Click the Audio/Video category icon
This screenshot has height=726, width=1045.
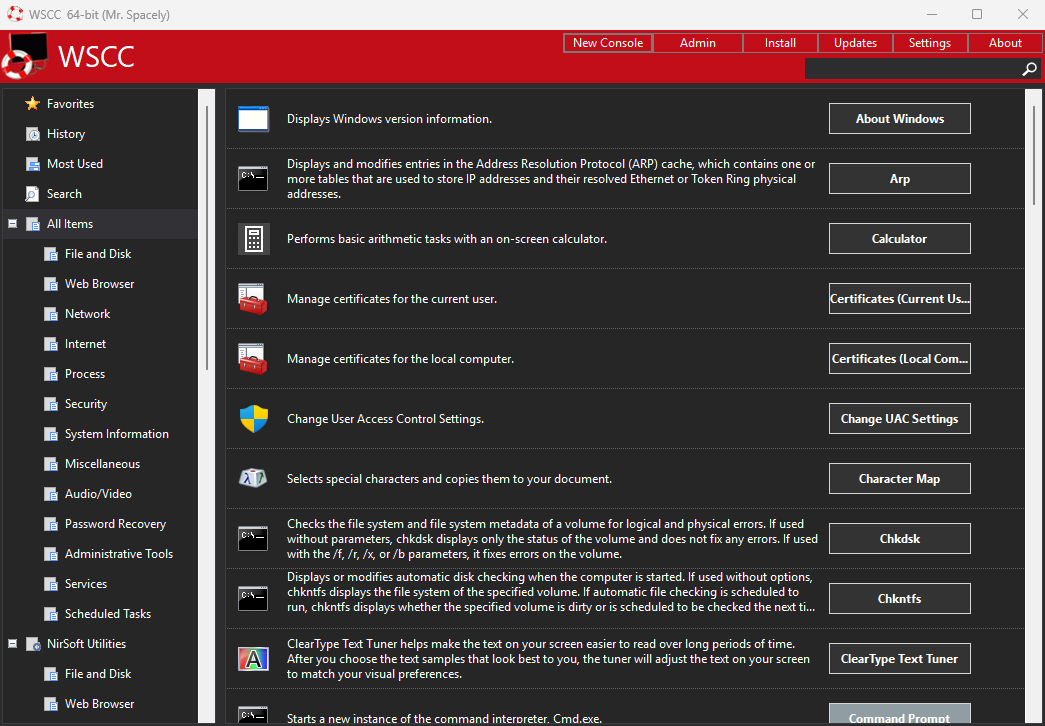[x=51, y=494]
